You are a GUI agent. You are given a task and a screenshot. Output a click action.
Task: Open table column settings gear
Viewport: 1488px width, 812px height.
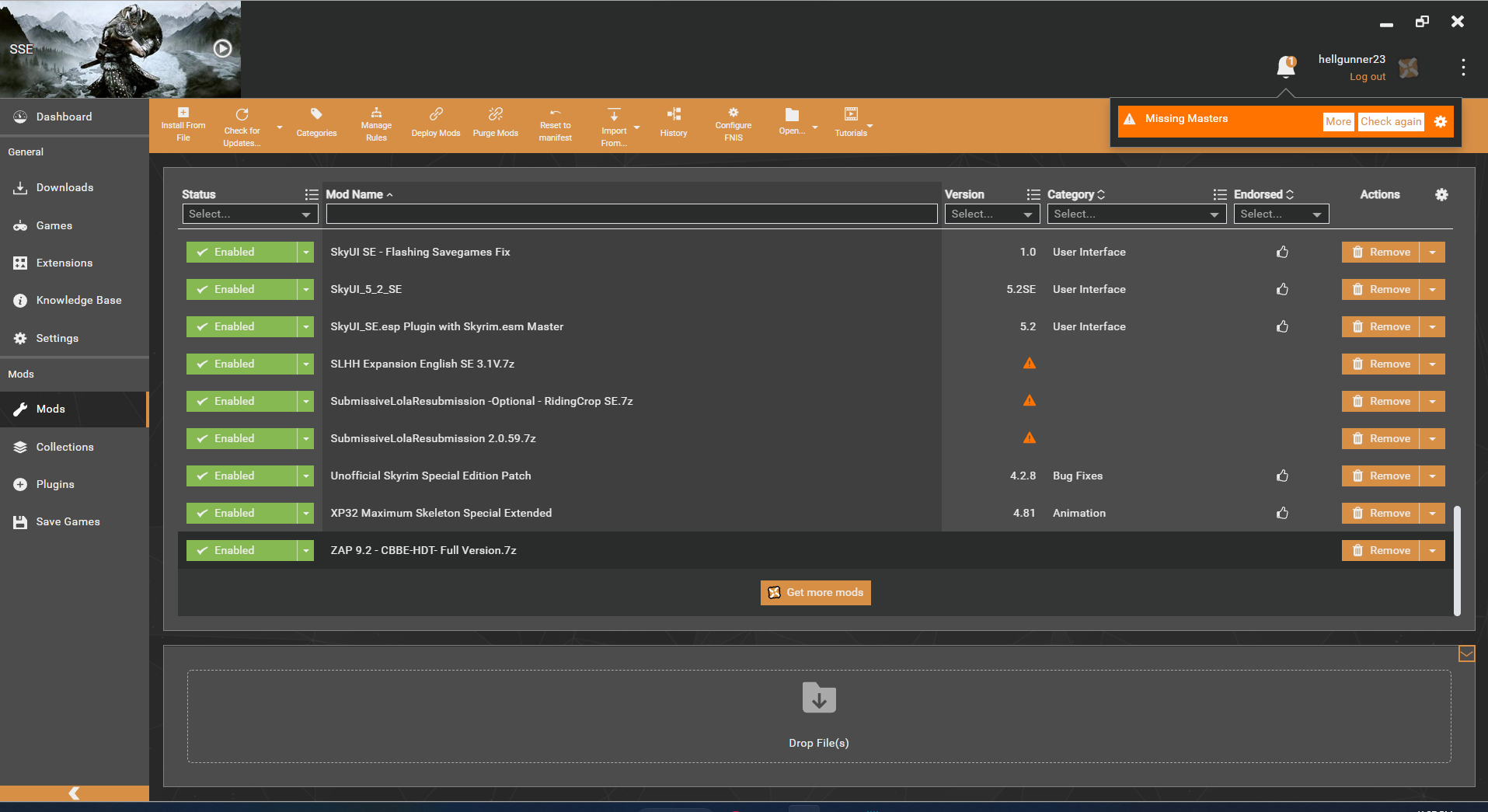point(1441,194)
